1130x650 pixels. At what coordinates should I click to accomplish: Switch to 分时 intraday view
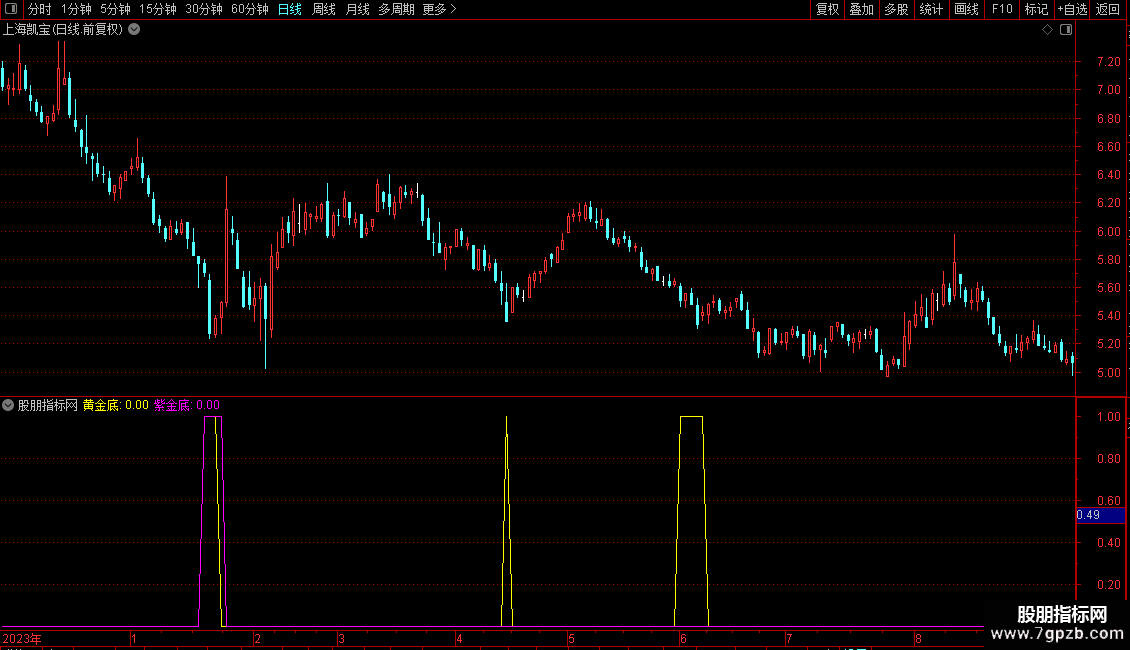pyautogui.click(x=40, y=9)
